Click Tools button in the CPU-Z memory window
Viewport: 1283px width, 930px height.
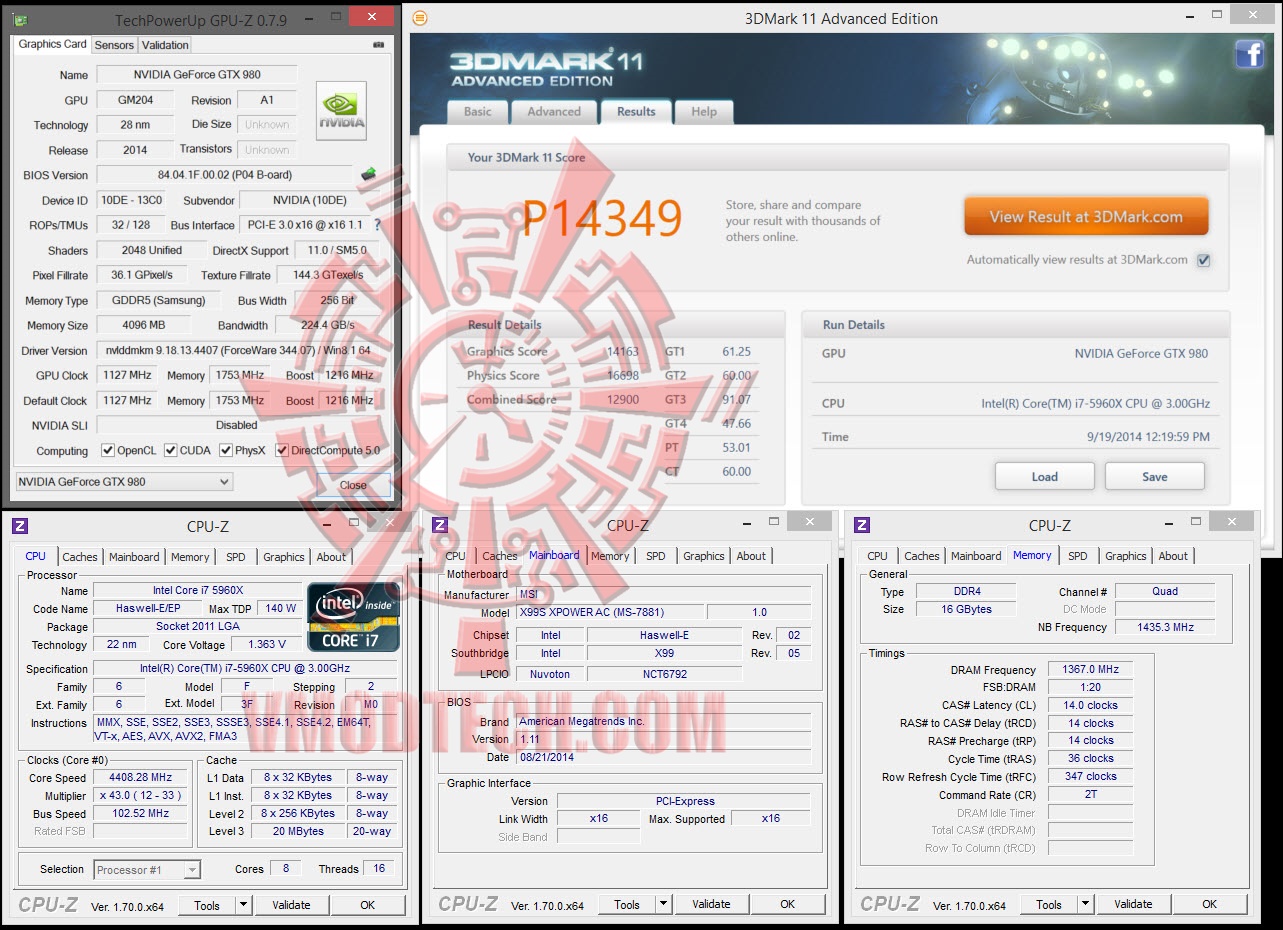coord(1049,904)
